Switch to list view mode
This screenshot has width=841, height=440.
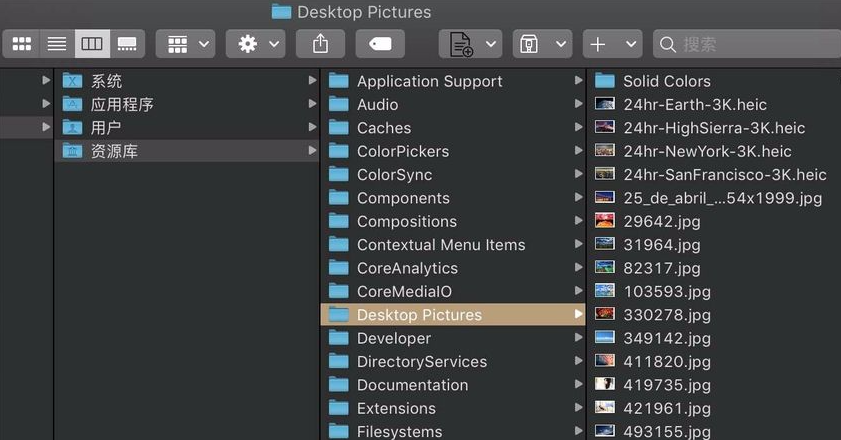pos(57,44)
